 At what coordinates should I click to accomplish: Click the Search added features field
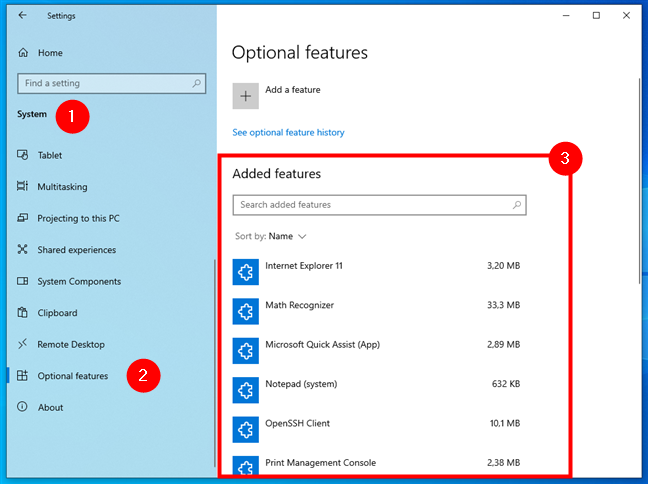379,205
